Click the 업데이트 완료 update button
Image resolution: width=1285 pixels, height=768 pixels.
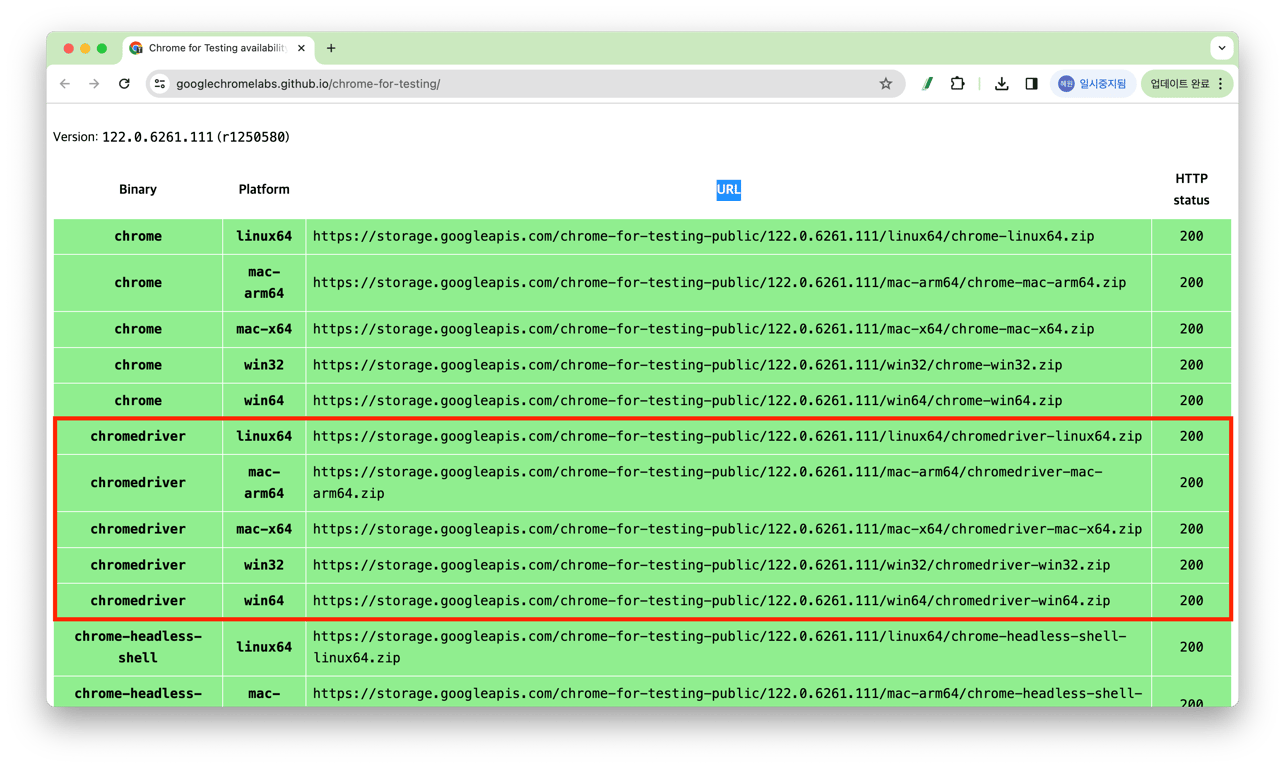click(1187, 84)
